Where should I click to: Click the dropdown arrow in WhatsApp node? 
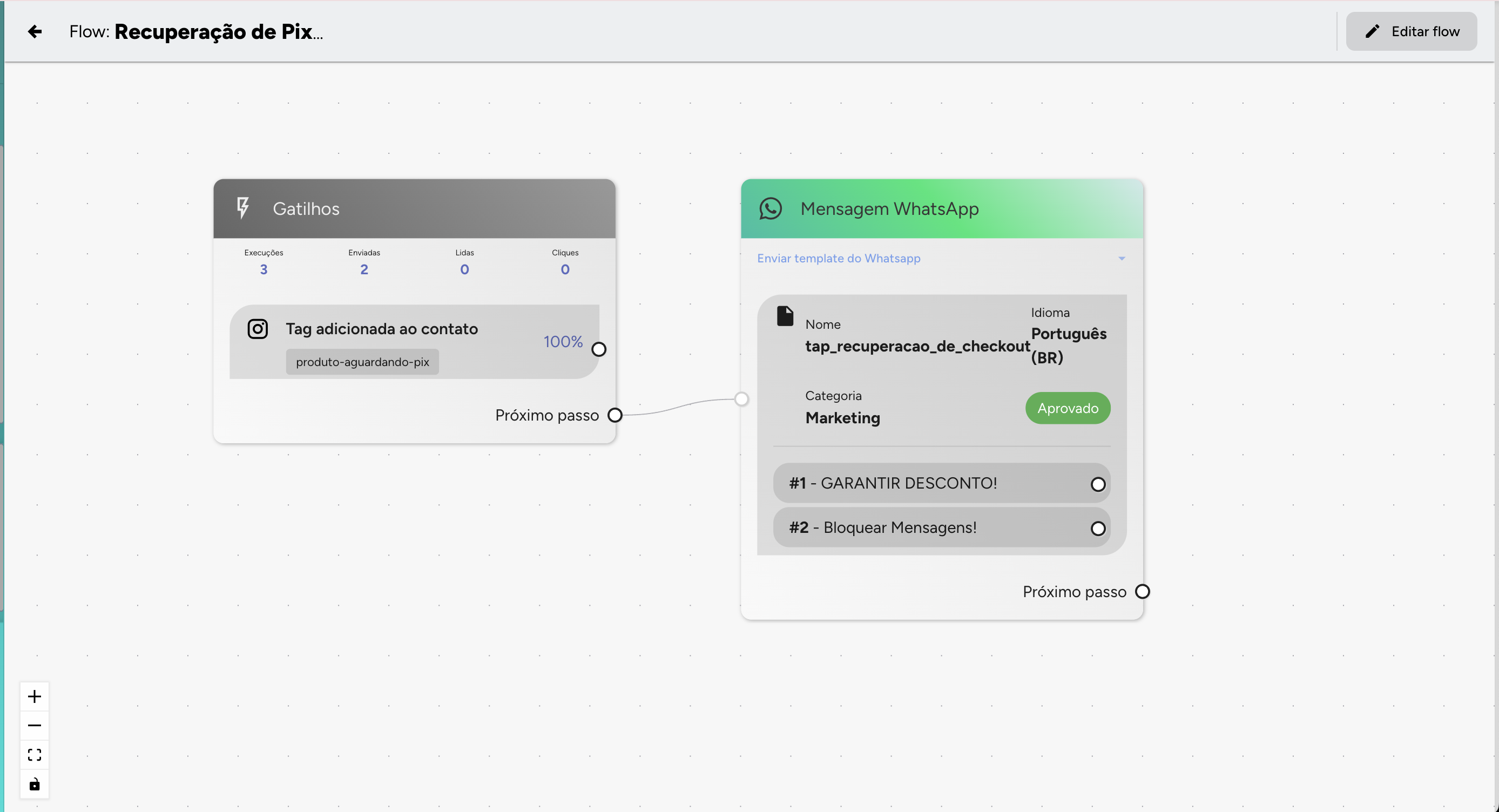click(1122, 258)
